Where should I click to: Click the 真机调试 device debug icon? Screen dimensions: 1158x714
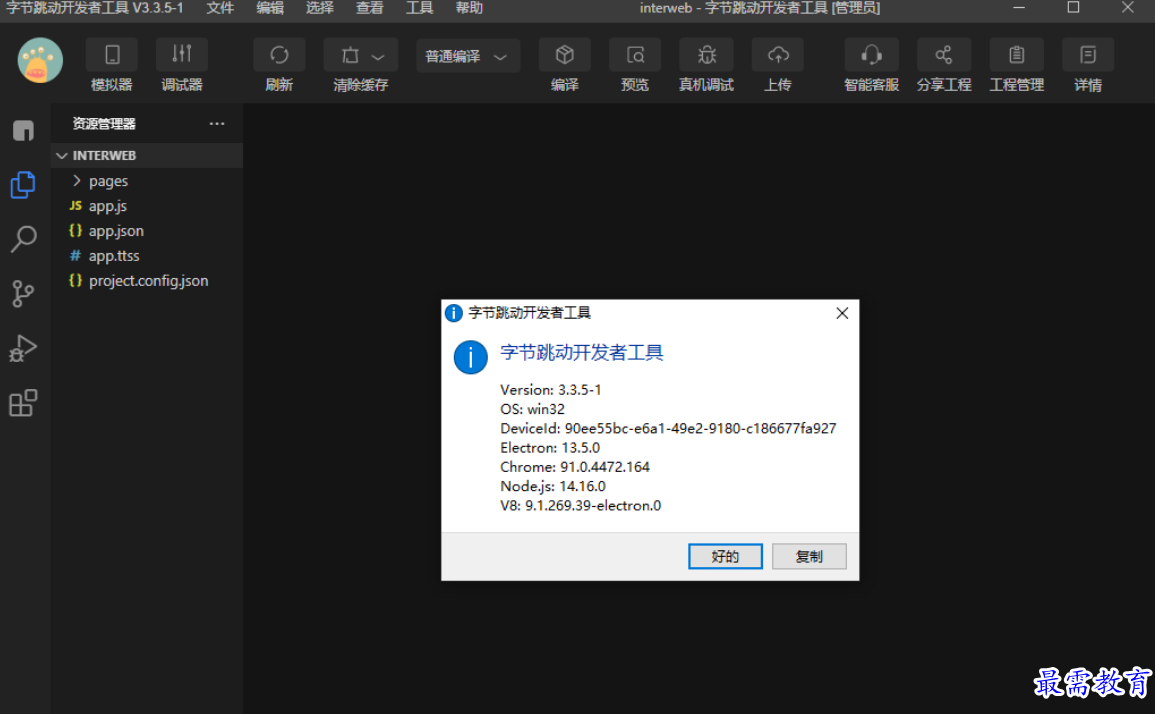tap(706, 55)
